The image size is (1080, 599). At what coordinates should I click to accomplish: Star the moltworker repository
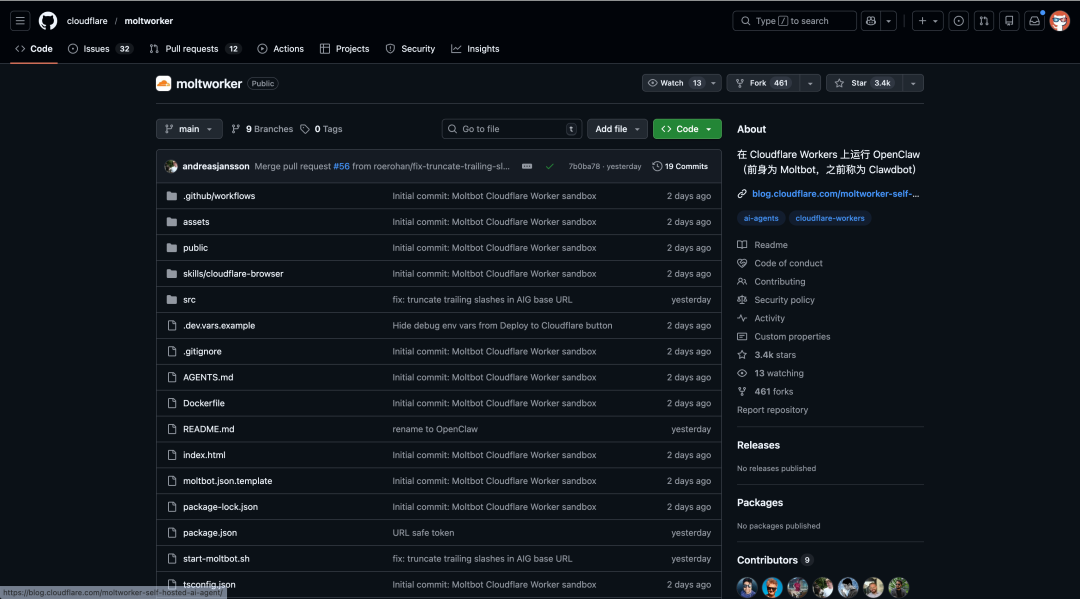[867, 83]
